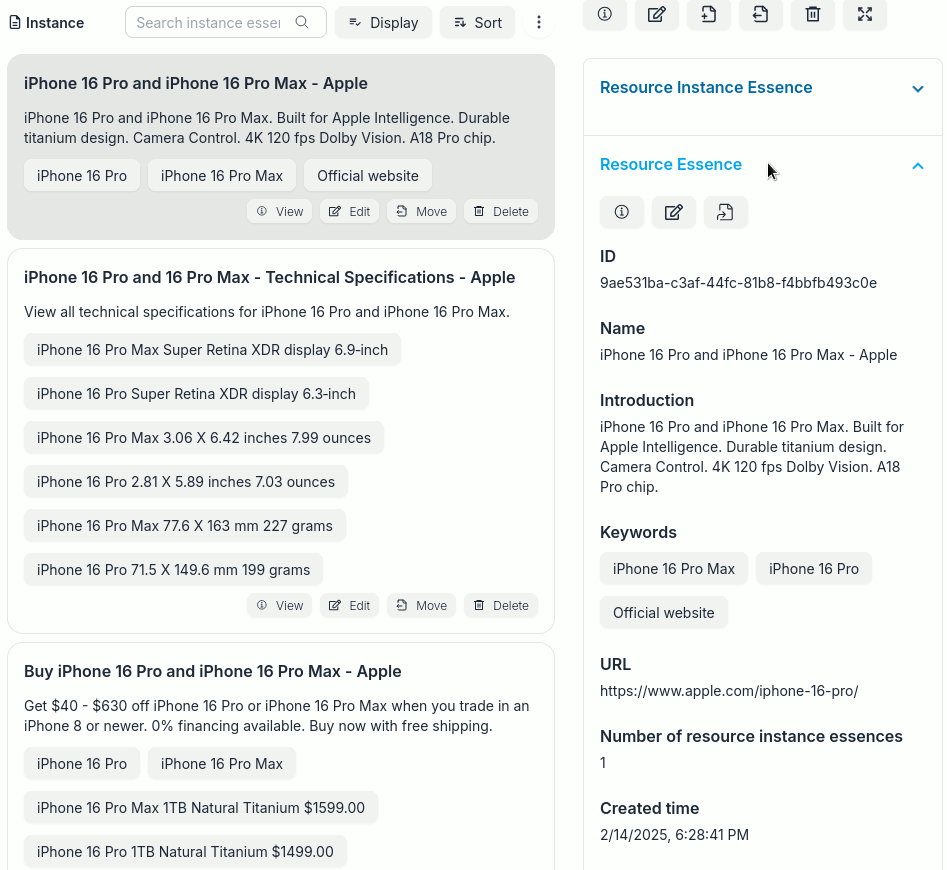Click the first card title 'iPhone 16 Pro and iPhone 16 Pro Max - Apple'
This screenshot has width=947, height=870.
[x=196, y=83]
